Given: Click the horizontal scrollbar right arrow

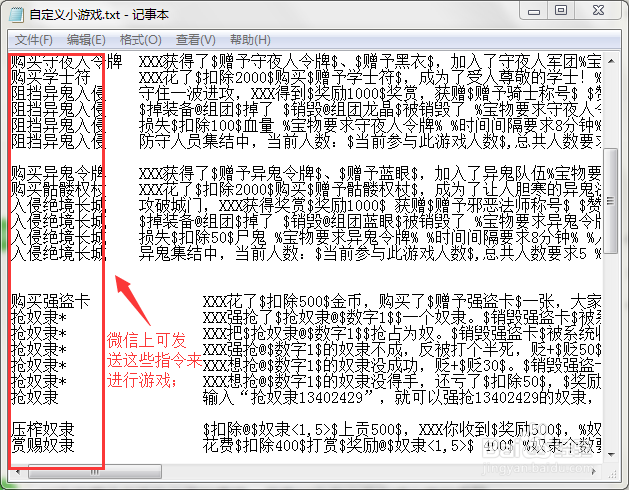Looking at the screenshot, I should [x=594, y=472].
